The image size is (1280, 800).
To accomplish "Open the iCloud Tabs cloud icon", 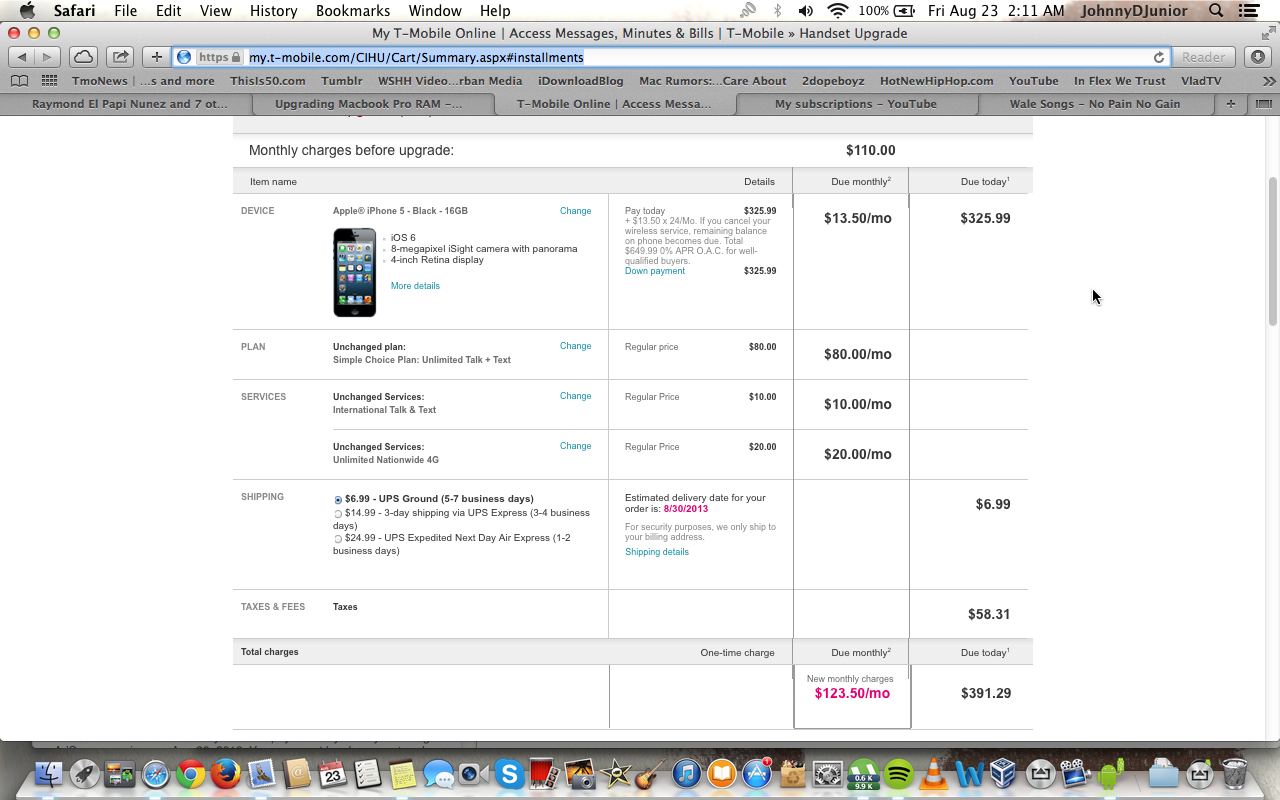I will (x=83, y=57).
